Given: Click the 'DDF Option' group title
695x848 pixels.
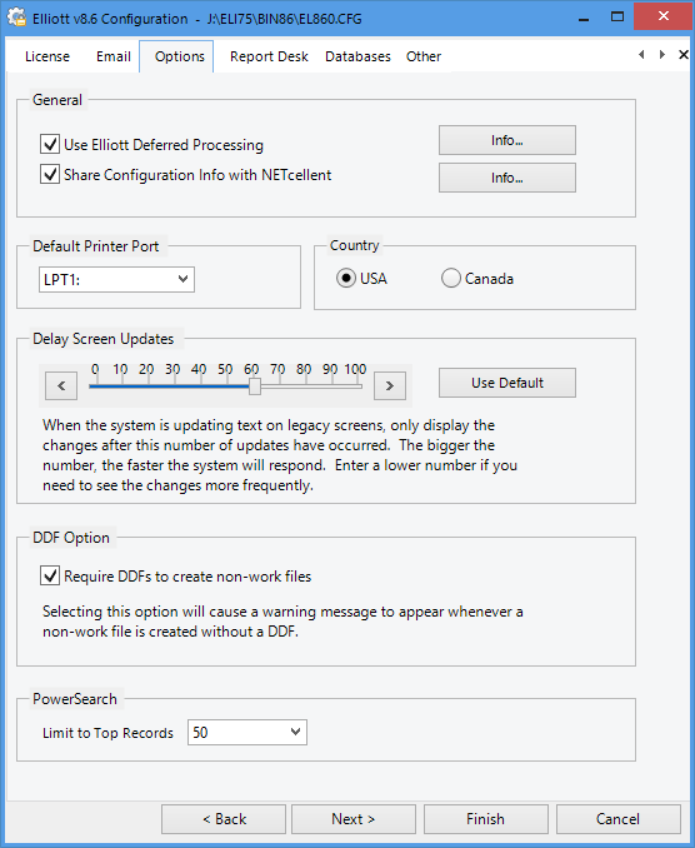Looking at the screenshot, I should point(71,538).
